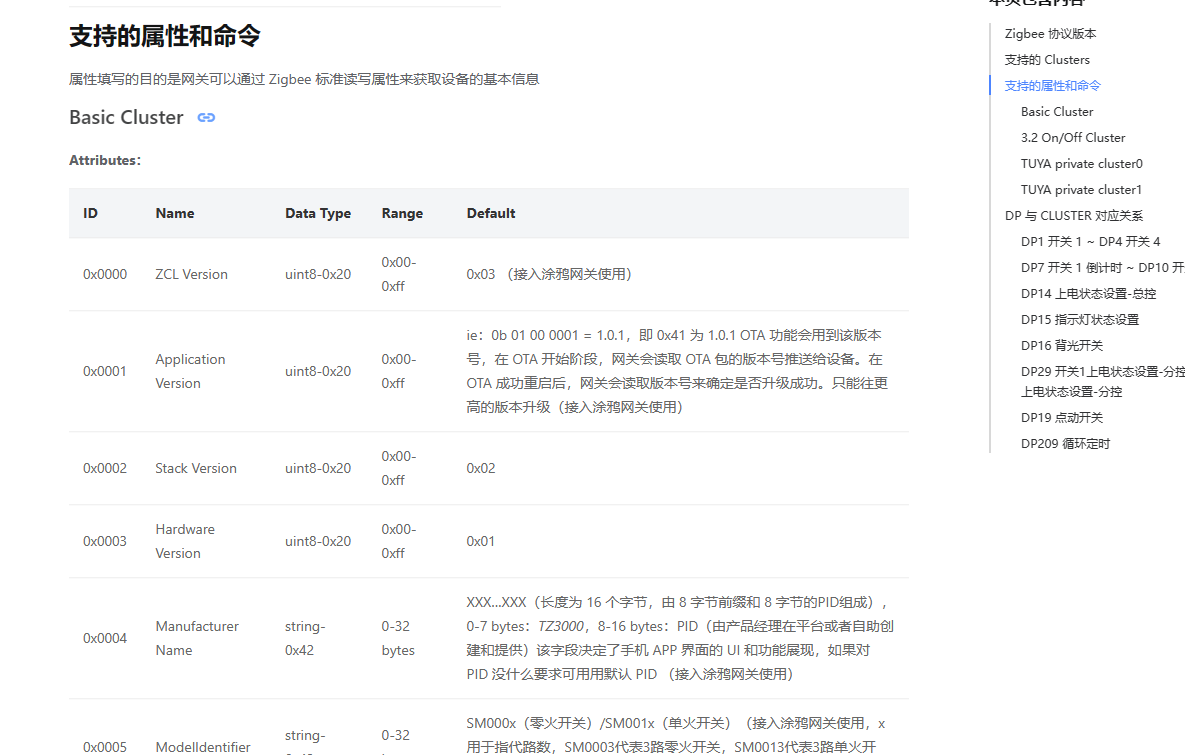Navigate to 'TUYA private cluster1'
The width and height of the screenshot is (1185, 755).
coord(1081,190)
